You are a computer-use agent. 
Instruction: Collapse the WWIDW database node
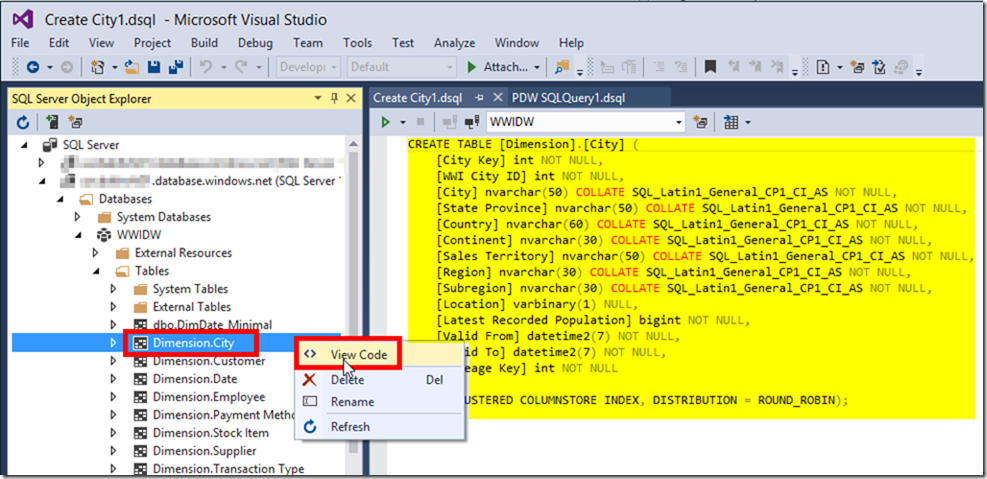(x=78, y=235)
